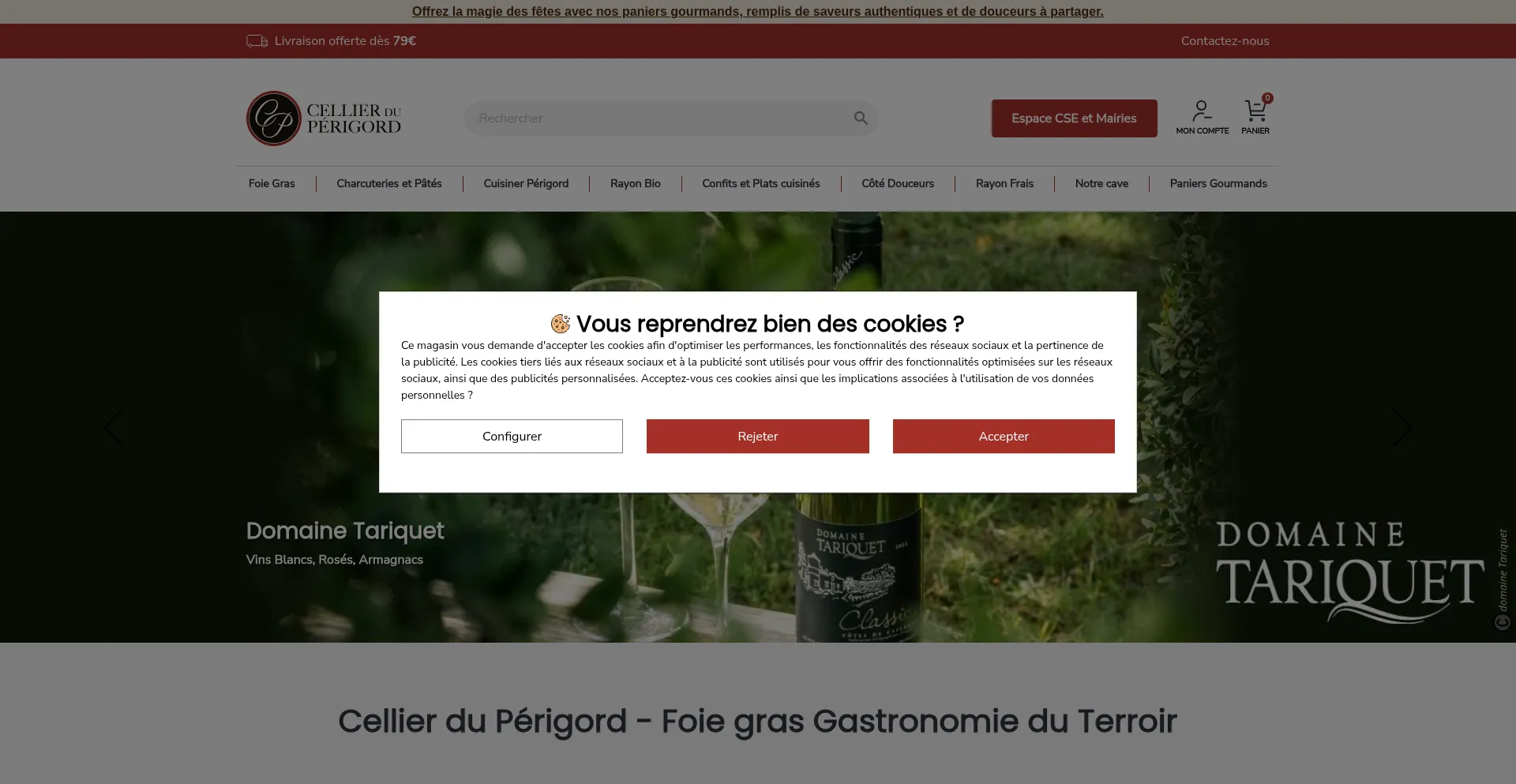Click the delivery truck icon
The image size is (1516, 784).
(x=257, y=41)
